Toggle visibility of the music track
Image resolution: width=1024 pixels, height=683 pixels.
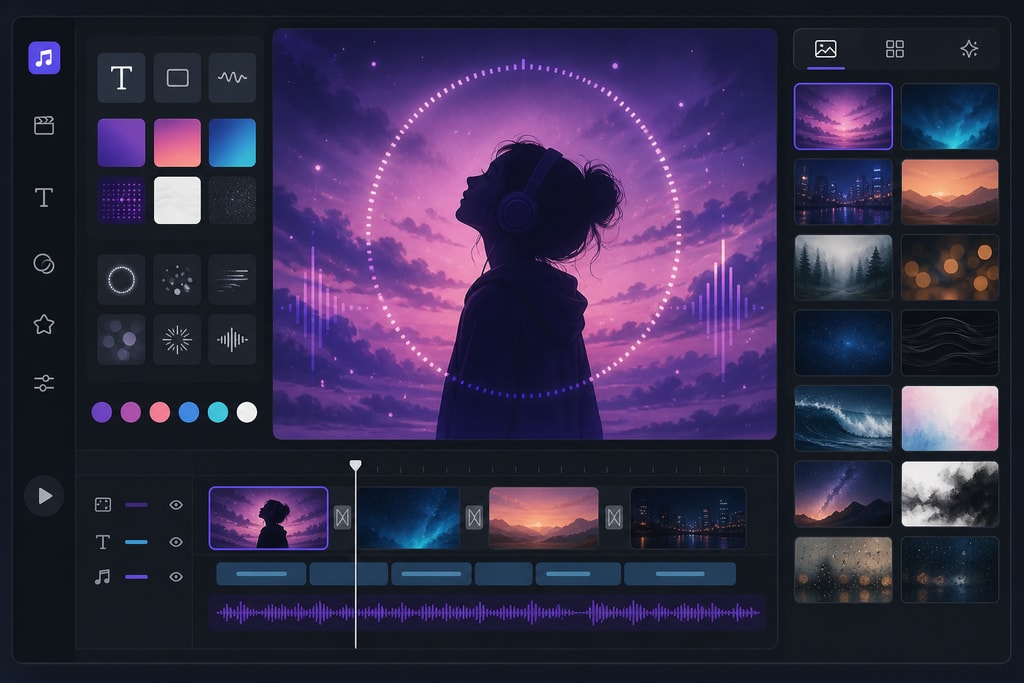(x=176, y=577)
